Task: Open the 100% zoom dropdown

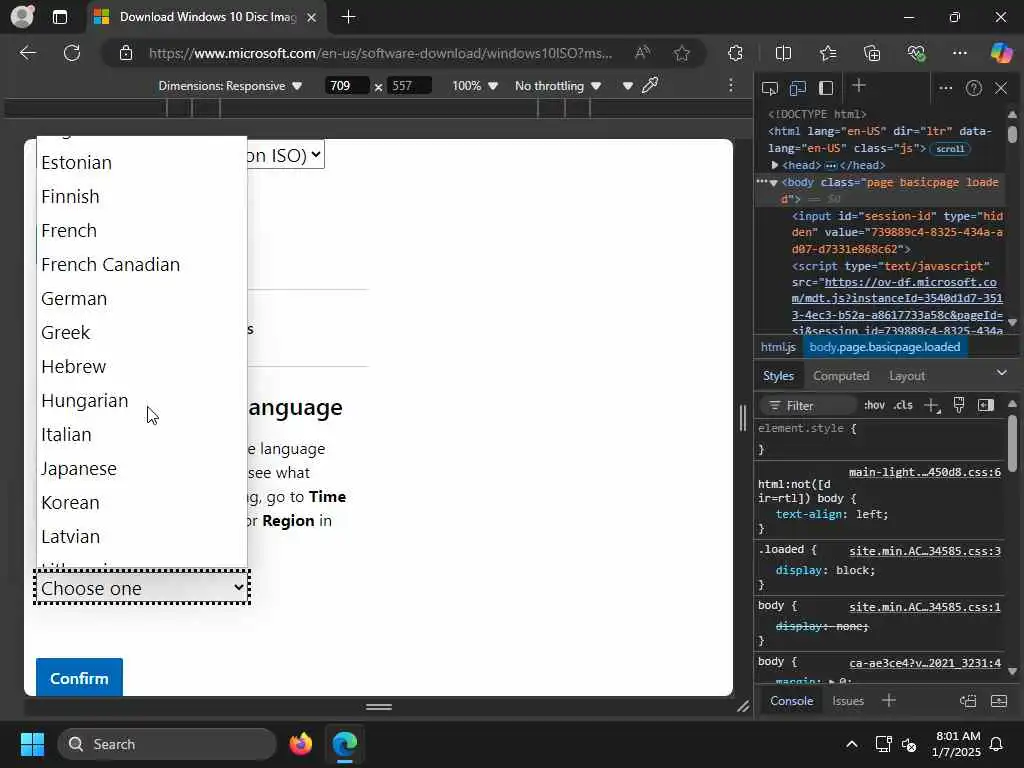Action: click(475, 86)
